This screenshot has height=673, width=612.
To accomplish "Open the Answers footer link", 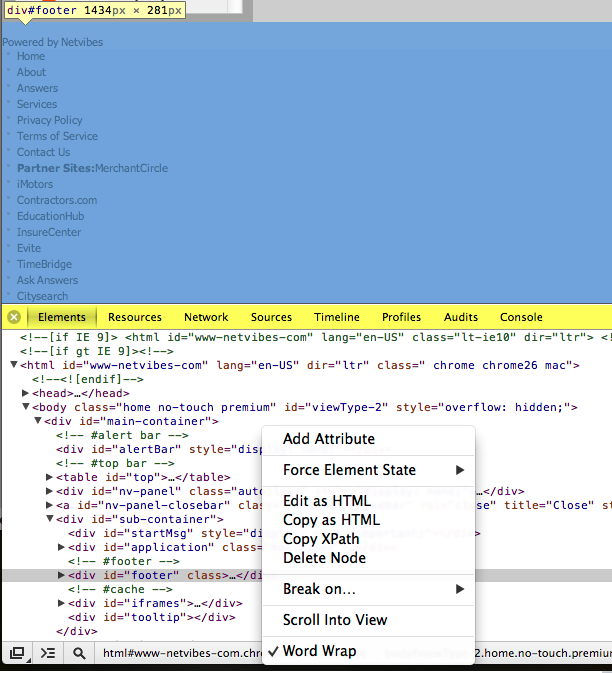I will tap(37, 88).
